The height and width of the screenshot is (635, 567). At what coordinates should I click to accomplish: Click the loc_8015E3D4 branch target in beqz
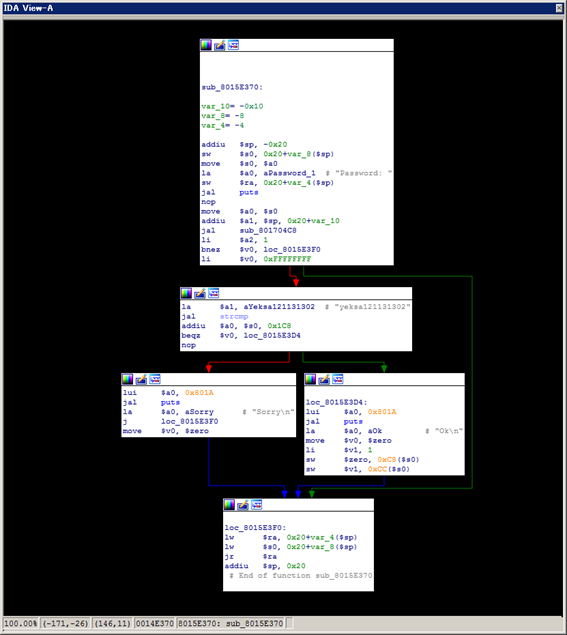click(272, 335)
